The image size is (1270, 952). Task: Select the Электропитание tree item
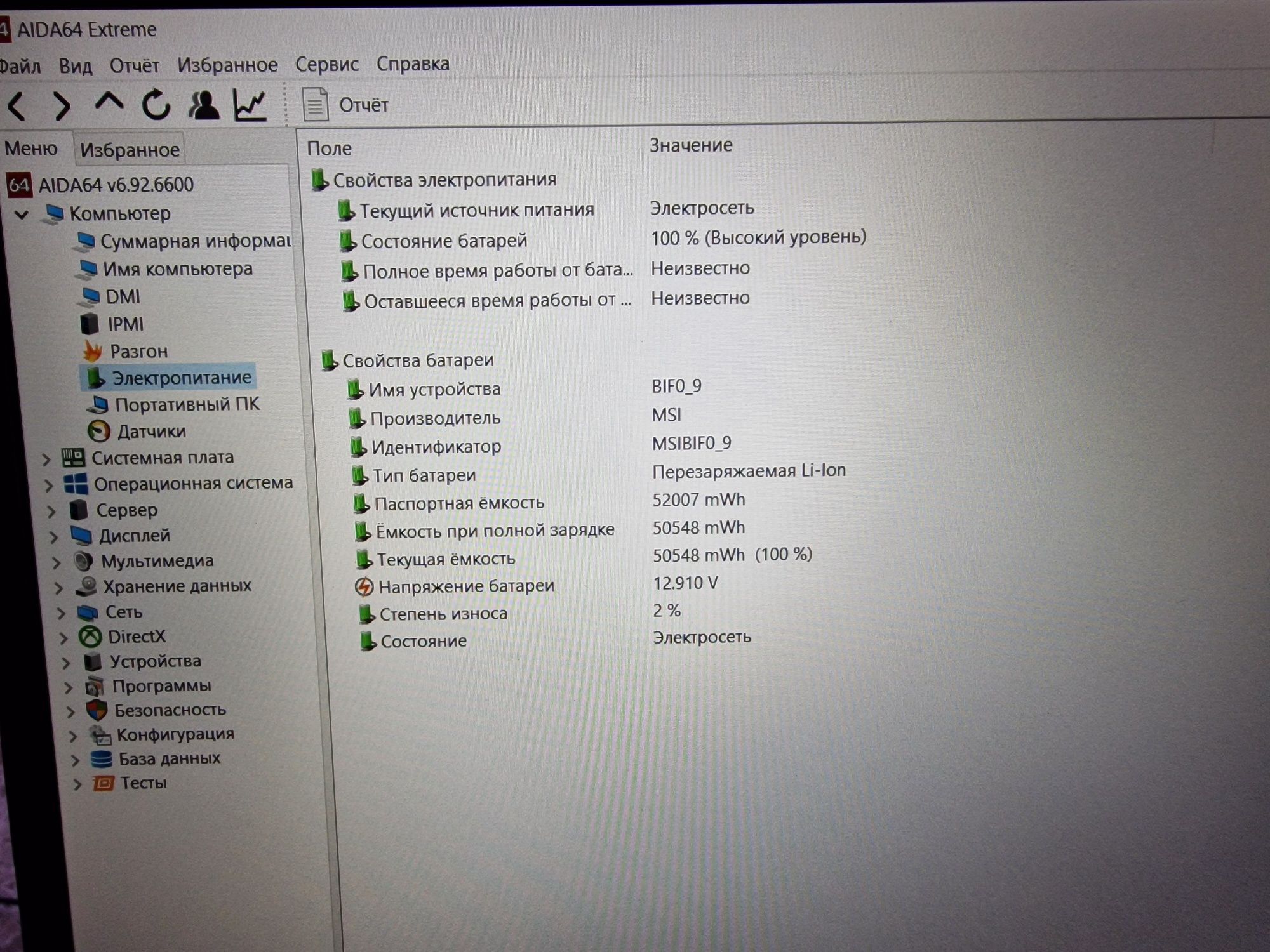[169, 378]
